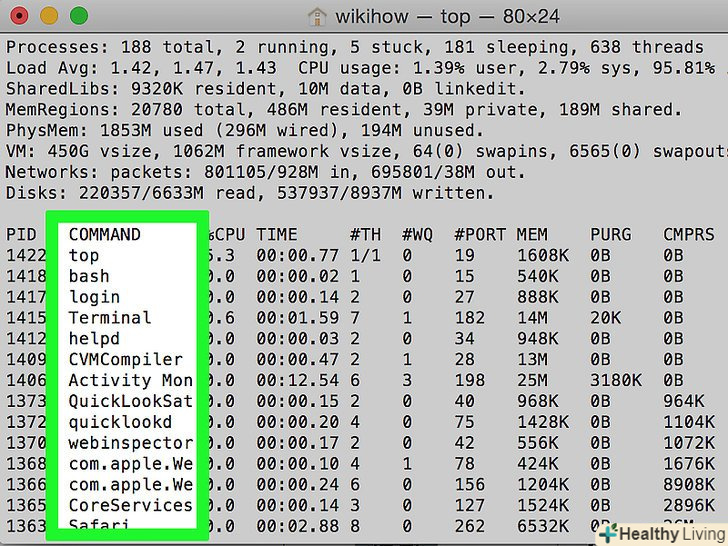Click PID 1366 in the process list

coord(26,484)
